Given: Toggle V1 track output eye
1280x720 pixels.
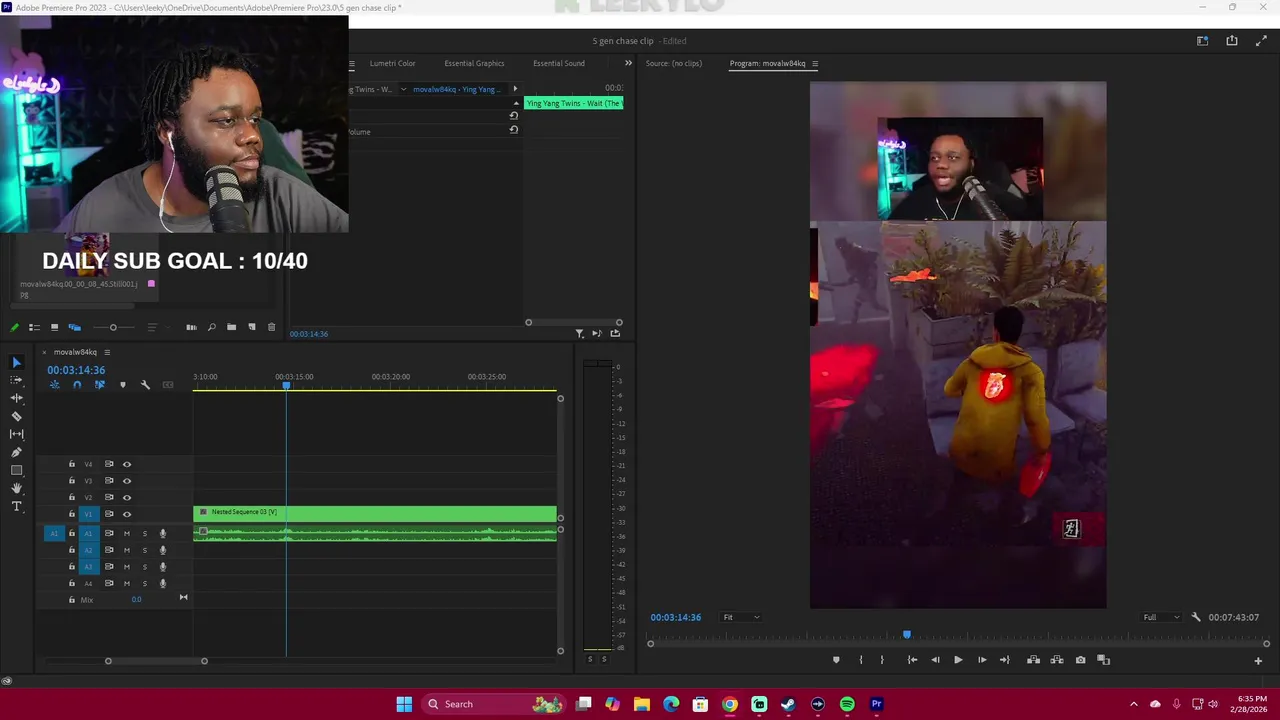Looking at the screenshot, I should (127, 514).
